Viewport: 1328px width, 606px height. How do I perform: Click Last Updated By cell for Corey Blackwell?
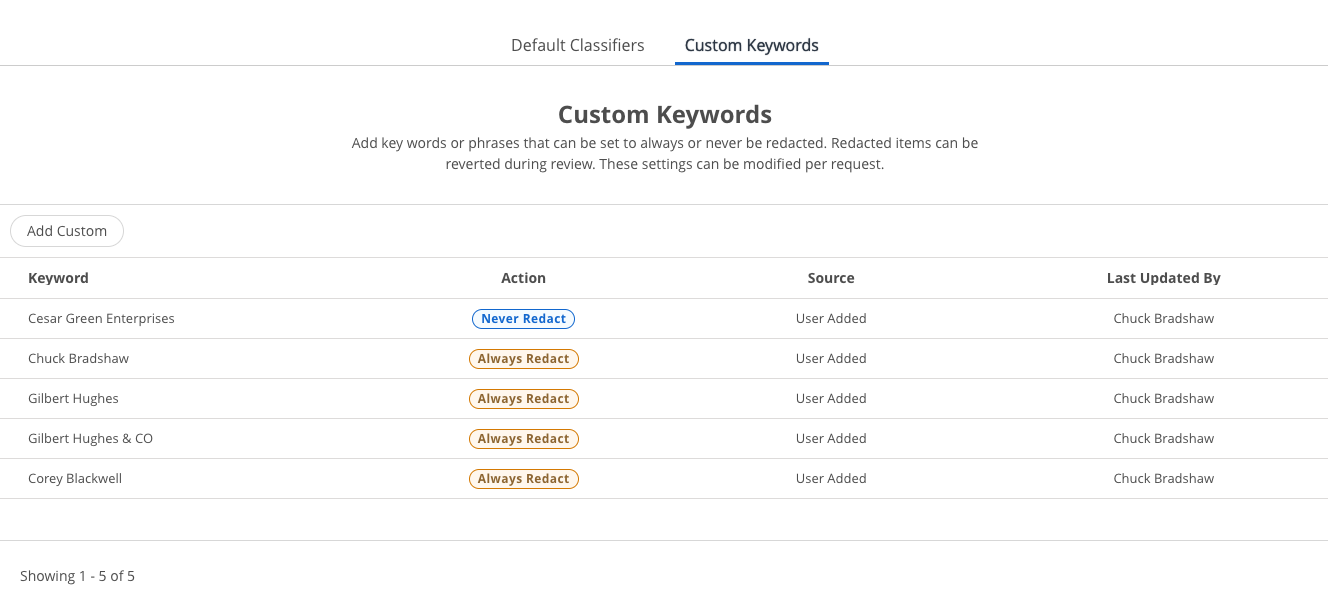[x=1163, y=478]
